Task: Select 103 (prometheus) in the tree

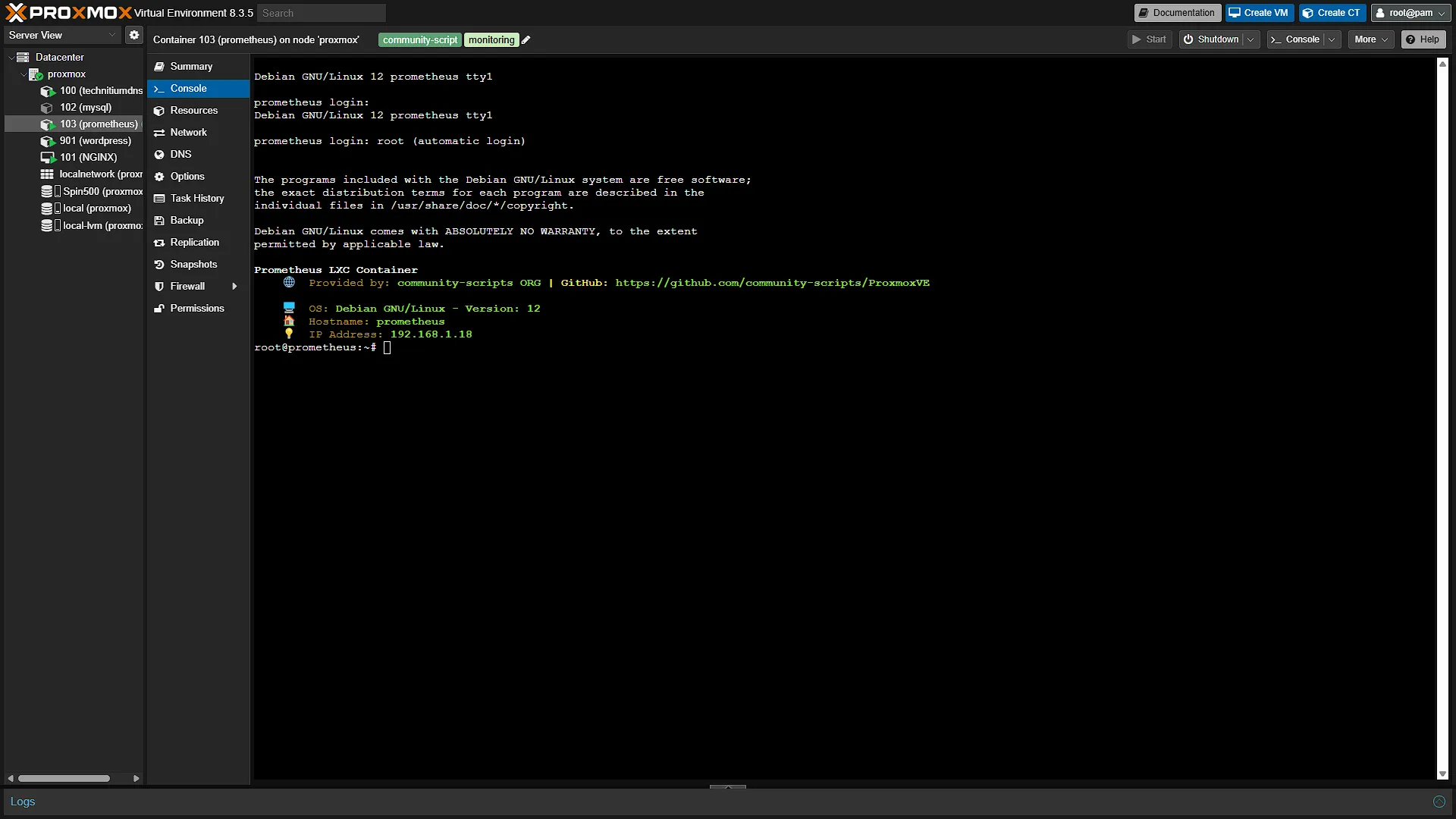Action: pos(74,124)
